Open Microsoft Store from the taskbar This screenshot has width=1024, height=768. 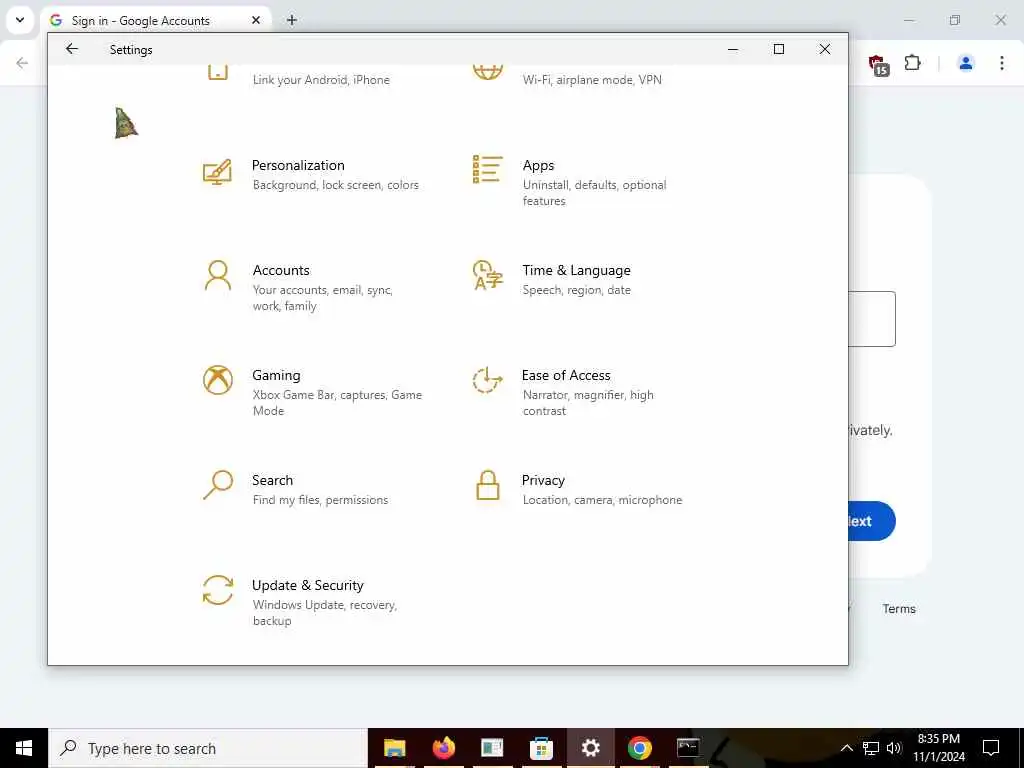[541, 748]
